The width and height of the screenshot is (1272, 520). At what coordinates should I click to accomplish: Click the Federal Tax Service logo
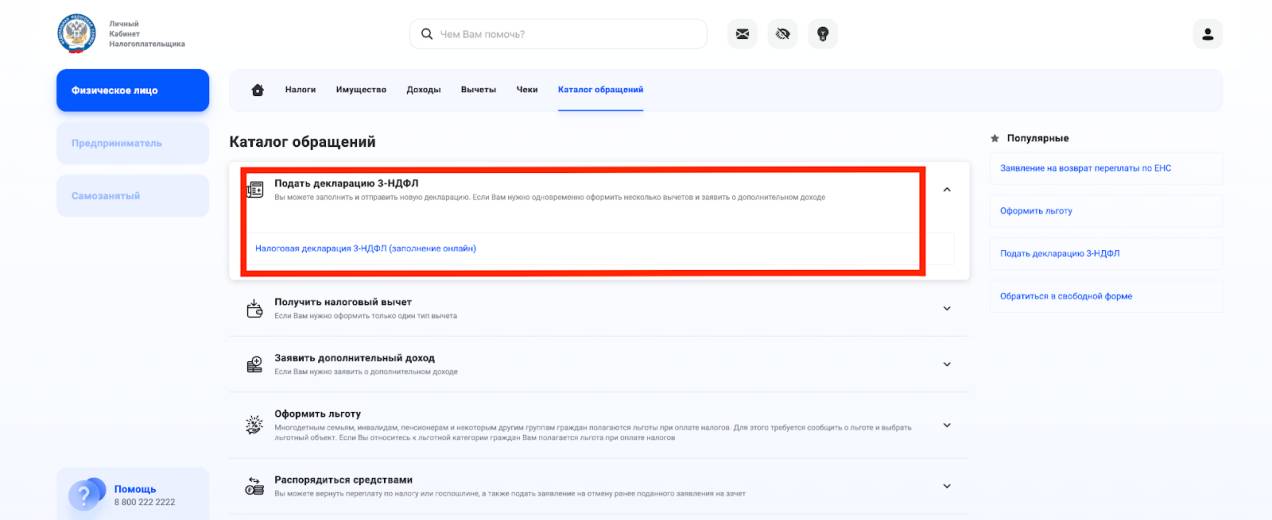pos(77,34)
